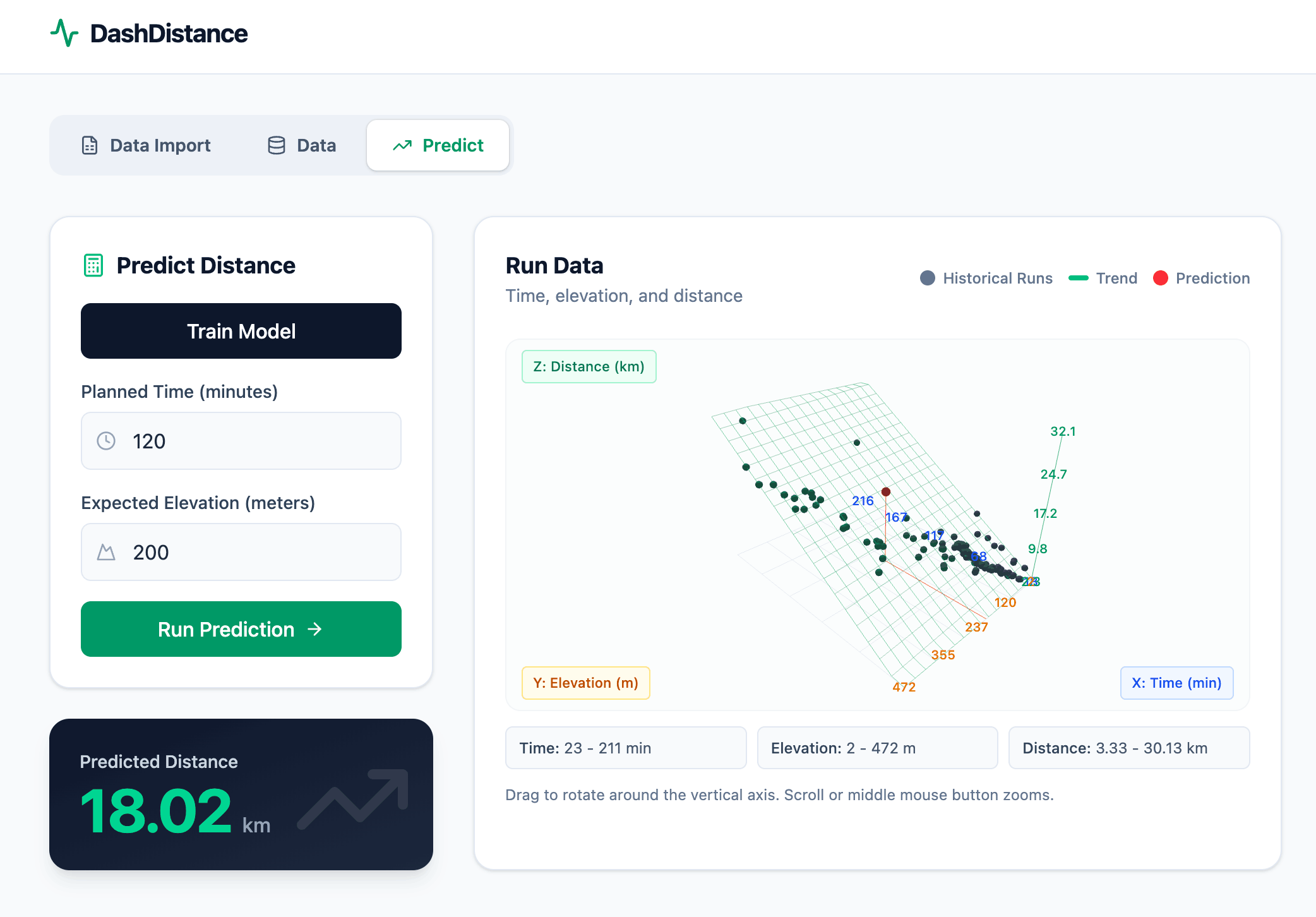
Task: Click the calculator icon beside Predict Distance
Action: [93, 265]
